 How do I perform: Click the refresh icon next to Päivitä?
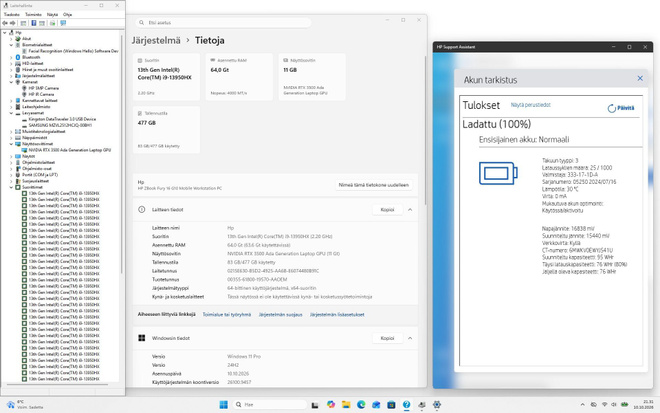click(x=611, y=108)
